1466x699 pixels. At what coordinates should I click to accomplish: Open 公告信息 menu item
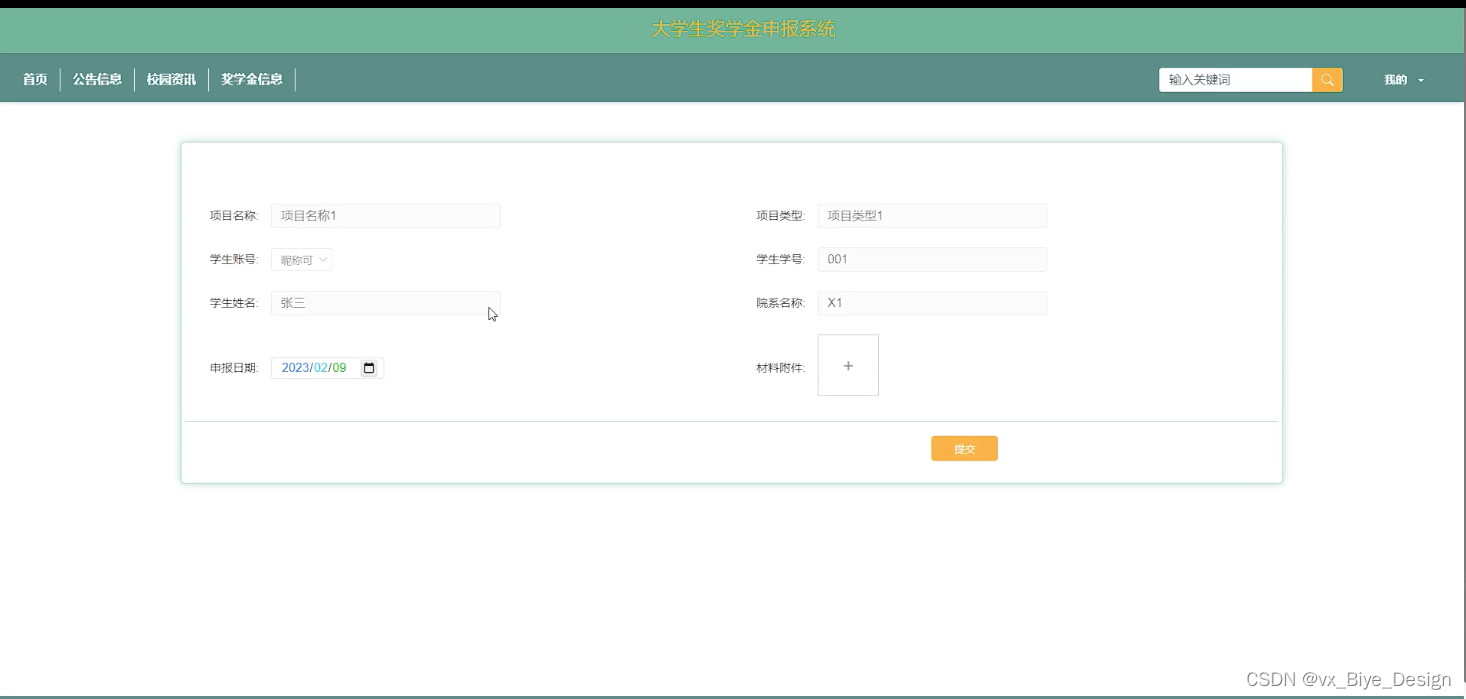(x=97, y=80)
